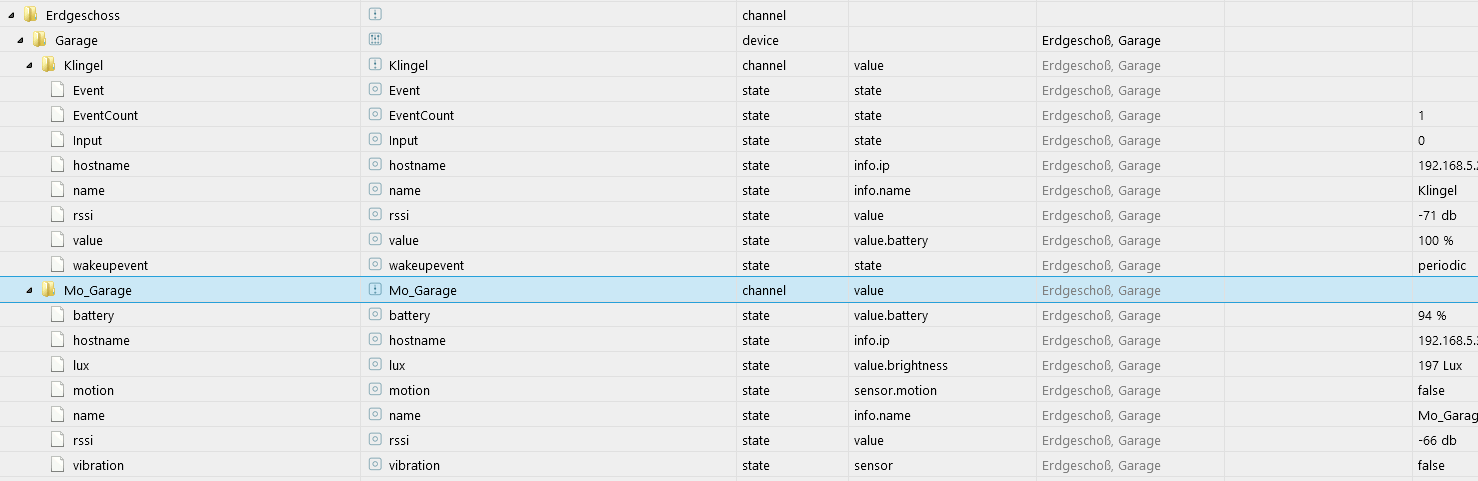The height and width of the screenshot is (481, 1478).
Task: Click the periodic value of wakeupevent
Action: point(1442,265)
